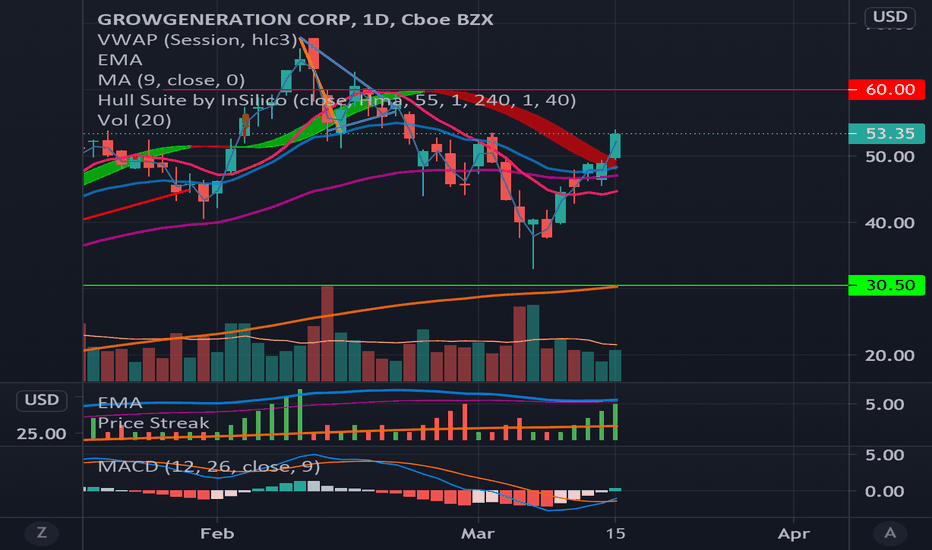Click the 40.00 price axis label

[x=890, y=223]
